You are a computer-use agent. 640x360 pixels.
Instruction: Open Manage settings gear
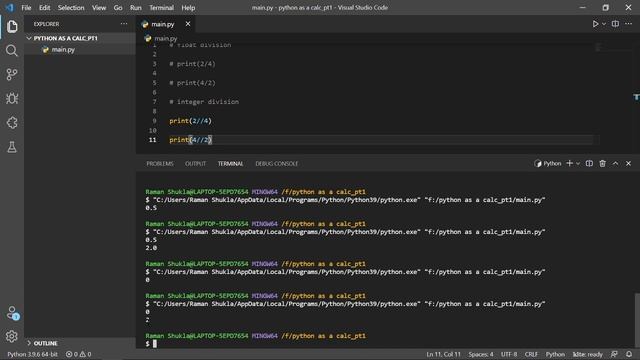pyautogui.click(x=12, y=336)
